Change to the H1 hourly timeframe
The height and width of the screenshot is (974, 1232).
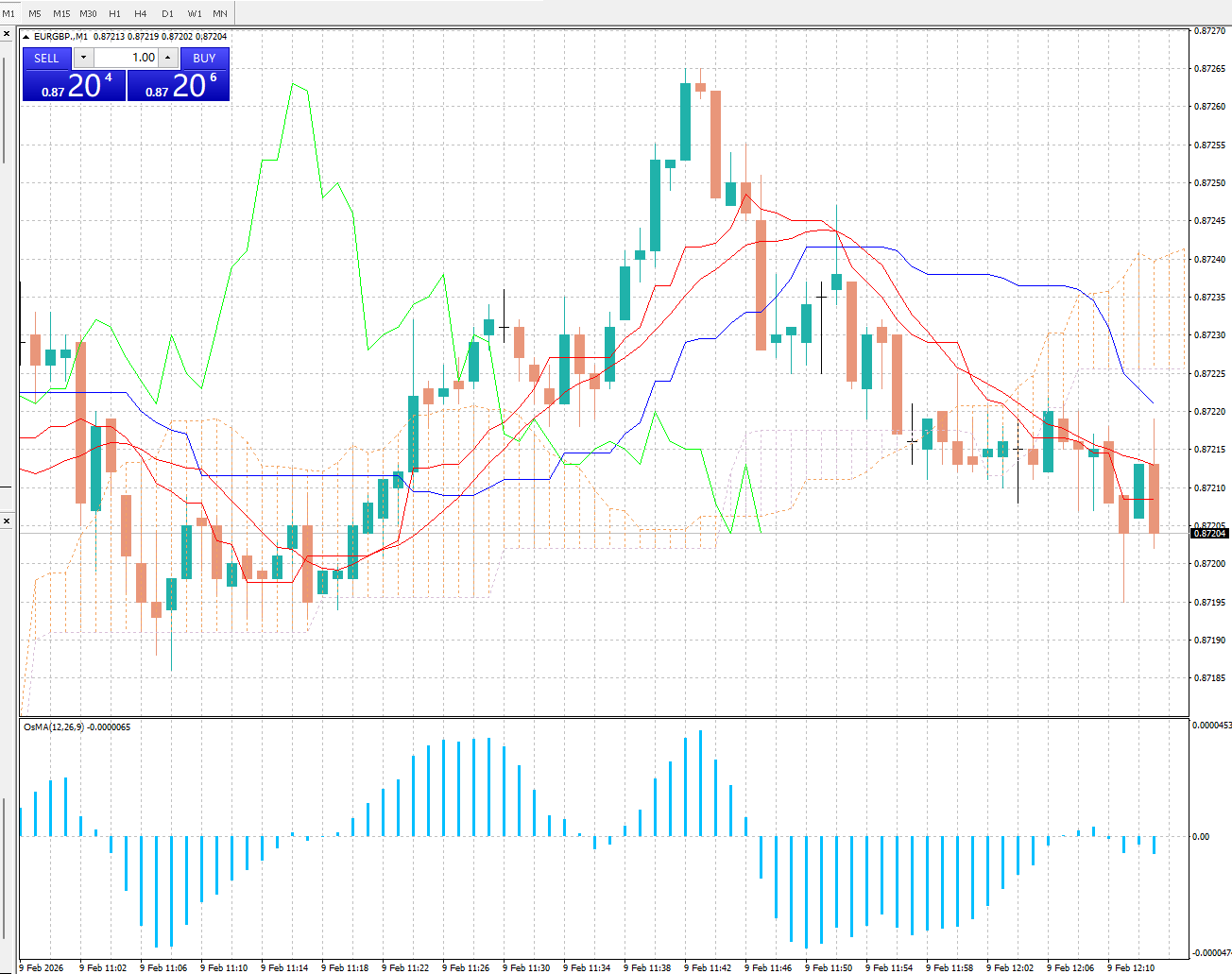114,13
